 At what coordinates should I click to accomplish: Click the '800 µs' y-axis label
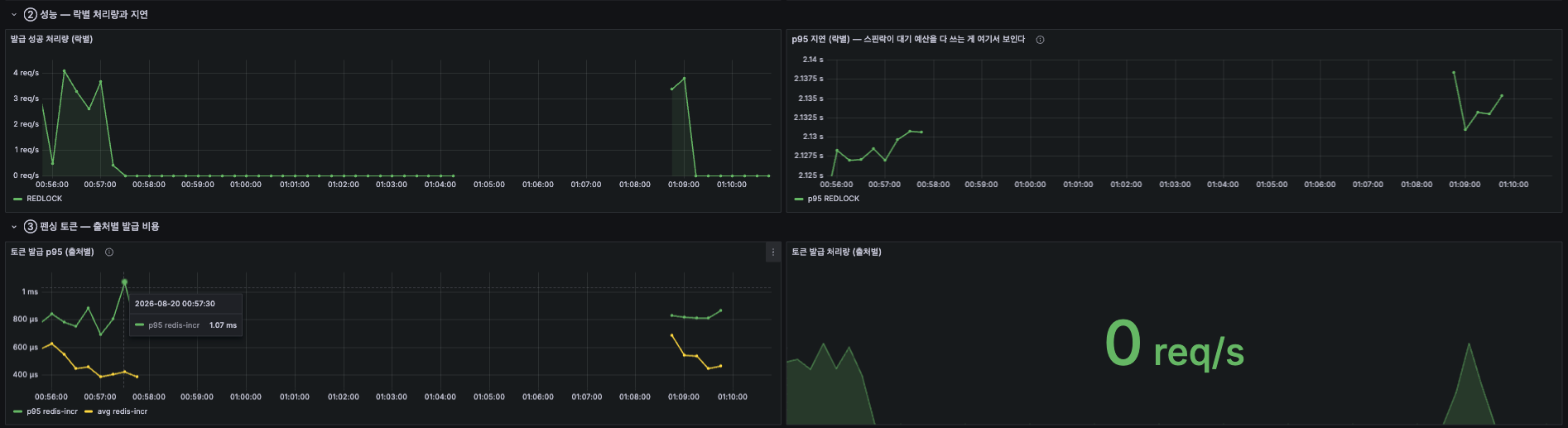[x=26, y=320]
